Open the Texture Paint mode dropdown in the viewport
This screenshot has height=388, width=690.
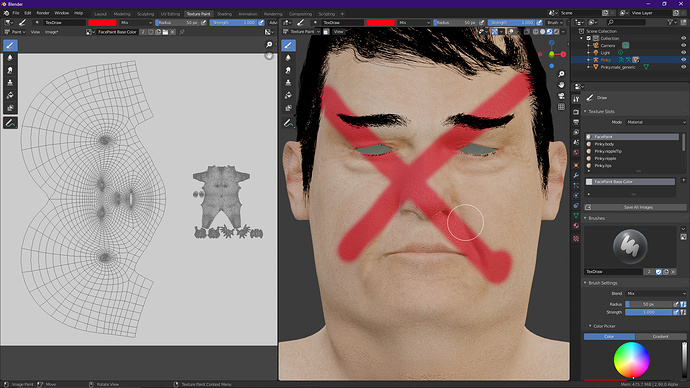click(x=302, y=32)
